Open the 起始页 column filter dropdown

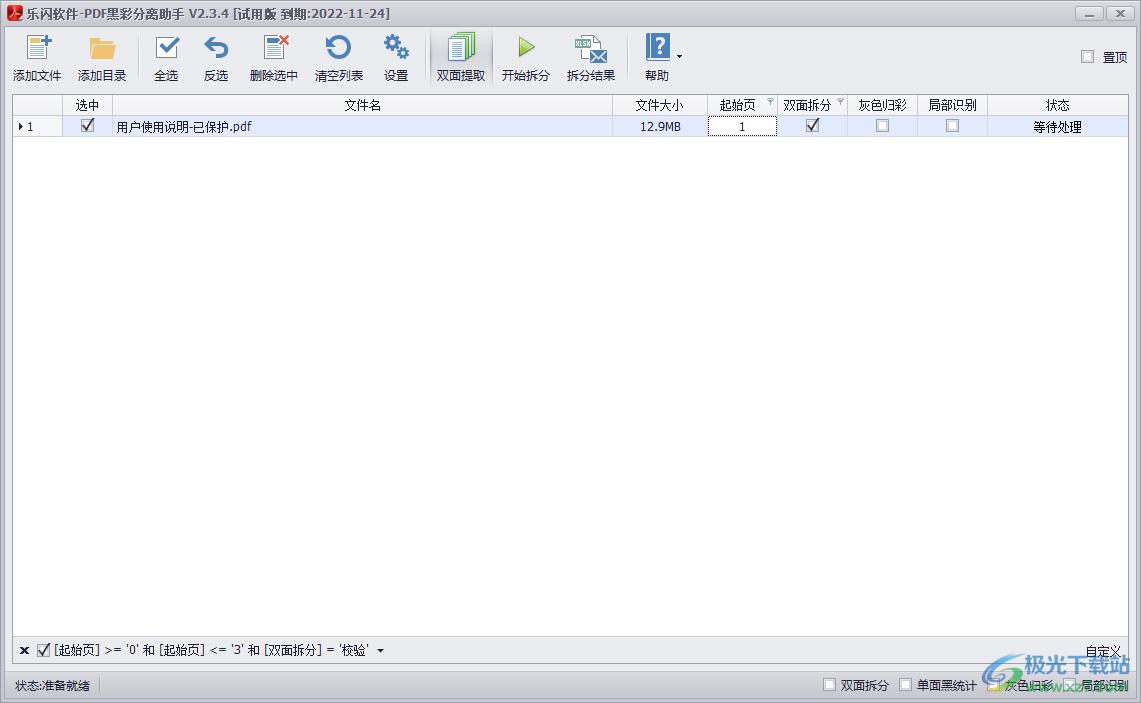pyautogui.click(x=770, y=102)
